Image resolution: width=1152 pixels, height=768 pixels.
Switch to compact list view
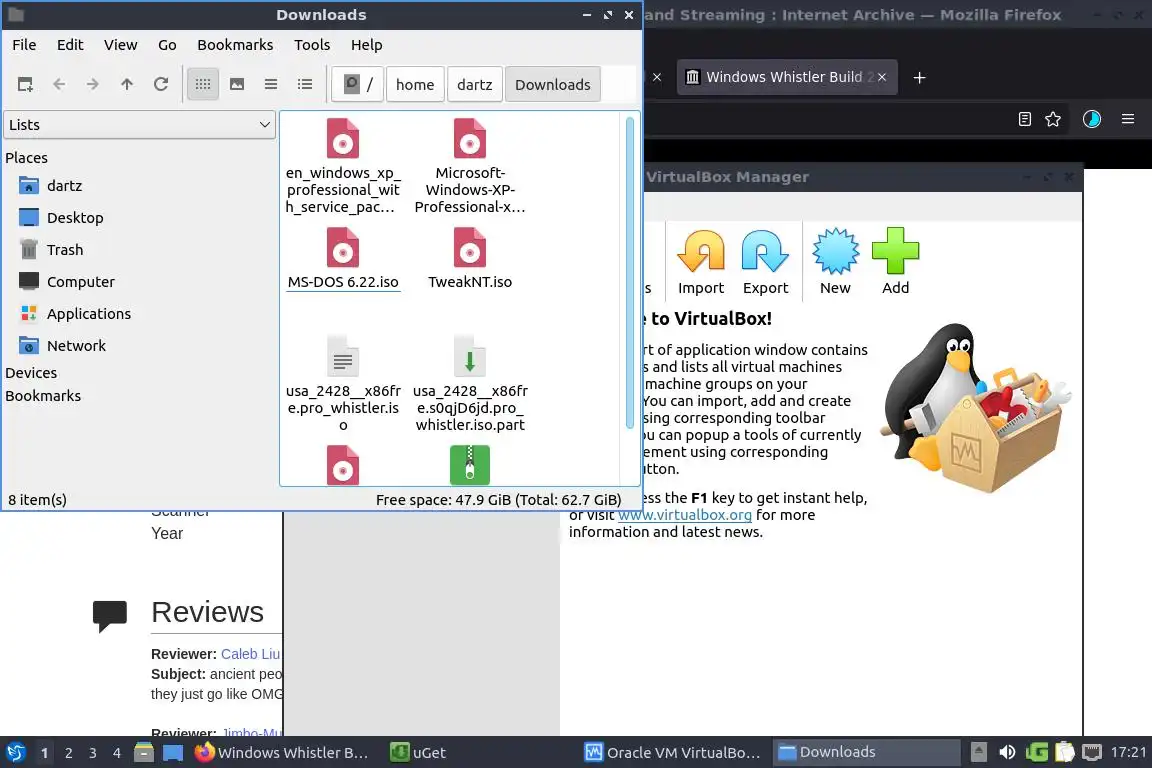(271, 85)
